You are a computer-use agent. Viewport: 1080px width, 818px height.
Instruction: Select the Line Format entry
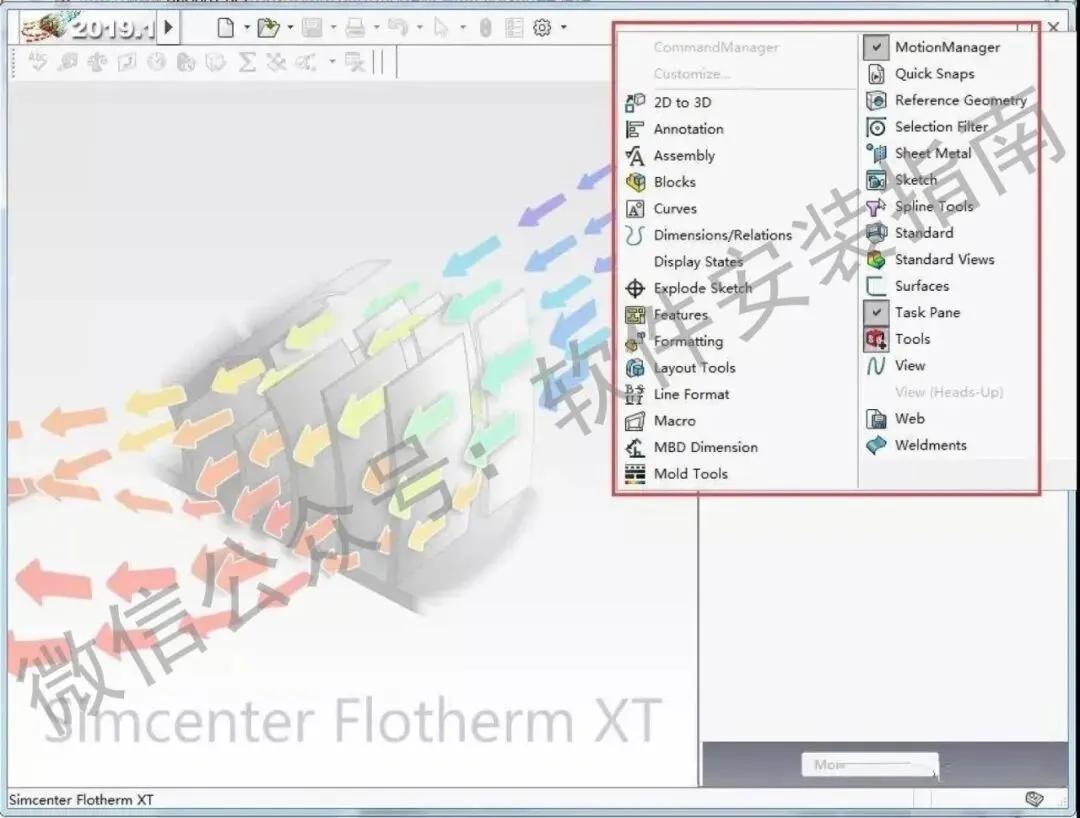pos(691,395)
